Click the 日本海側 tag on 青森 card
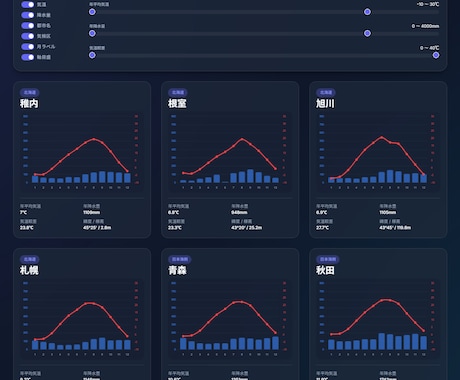Image resolution: width=460 pixels, height=380 pixels. click(180, 259)
